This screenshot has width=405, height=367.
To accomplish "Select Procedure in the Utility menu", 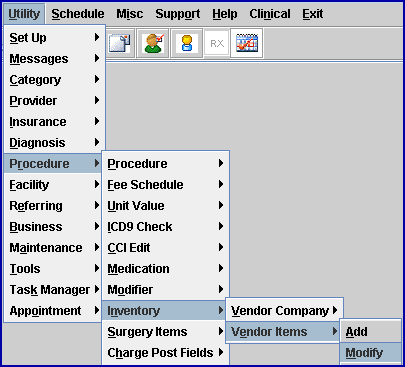I will 53,164.
